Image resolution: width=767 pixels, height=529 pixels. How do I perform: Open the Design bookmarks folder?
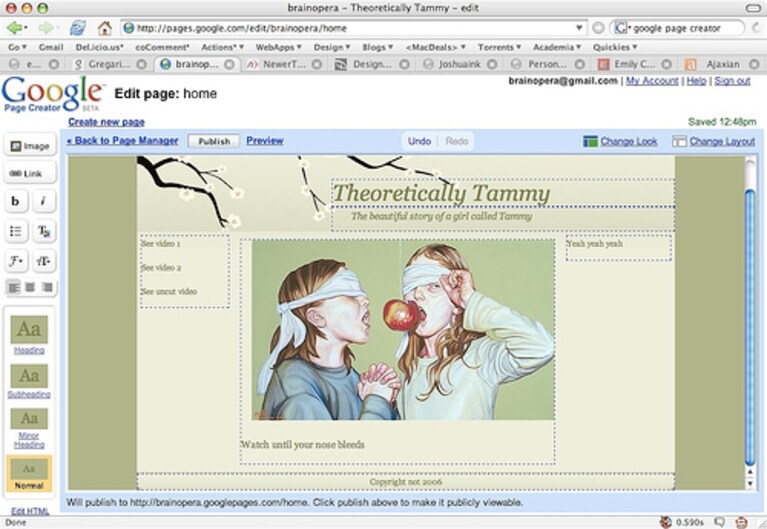(x=332, y=47)
